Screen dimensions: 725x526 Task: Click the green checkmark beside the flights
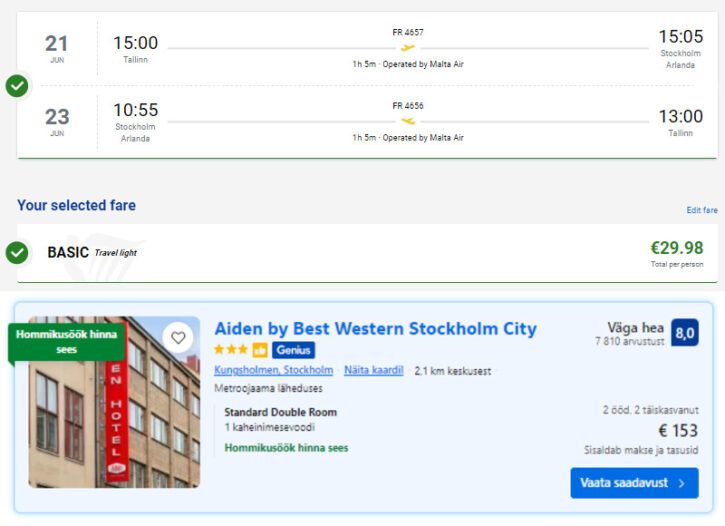[17, 86]
